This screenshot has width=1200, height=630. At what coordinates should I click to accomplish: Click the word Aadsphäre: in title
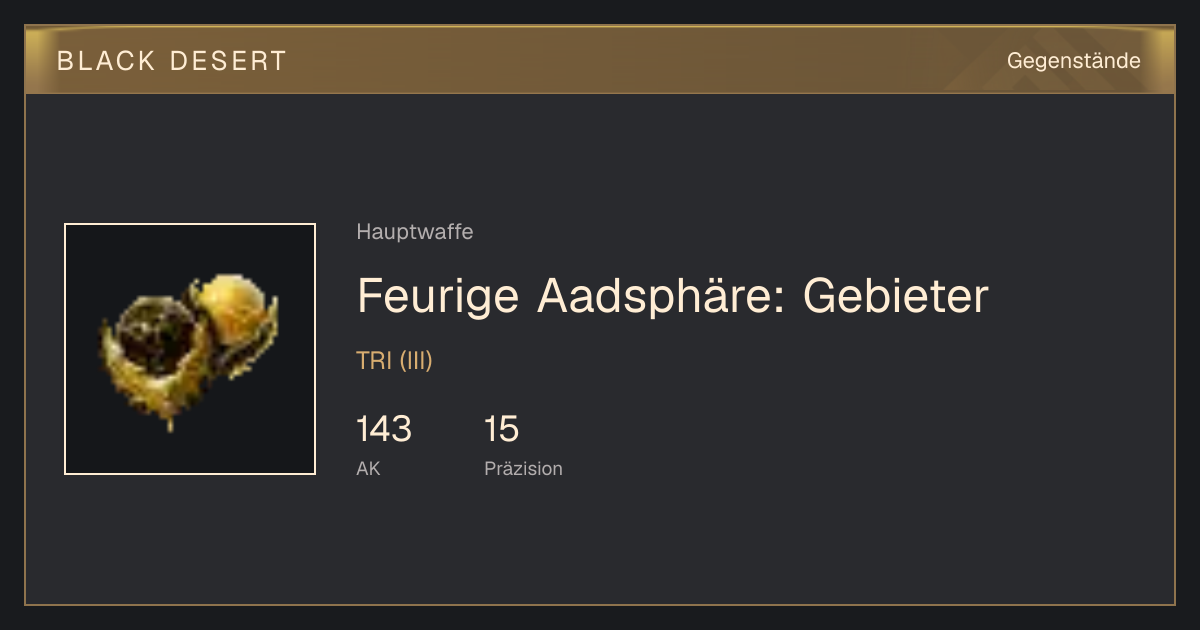point(661,298)
